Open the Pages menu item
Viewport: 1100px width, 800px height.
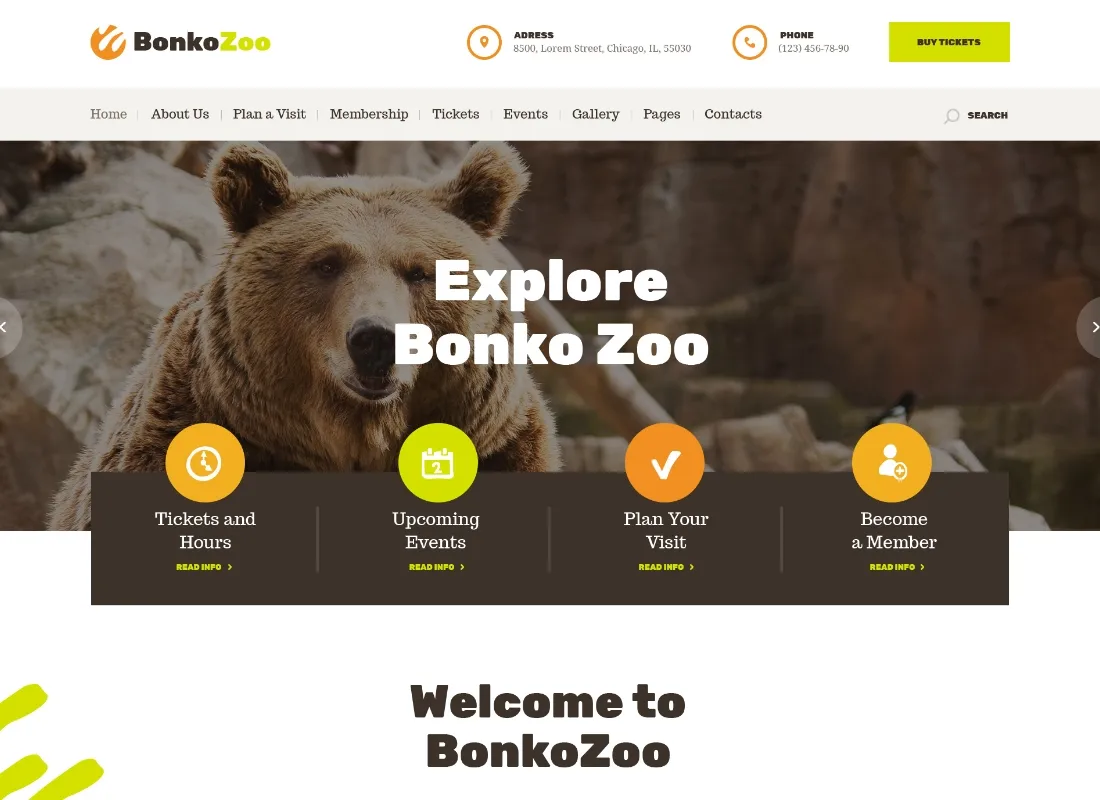[x=662, y=114]
